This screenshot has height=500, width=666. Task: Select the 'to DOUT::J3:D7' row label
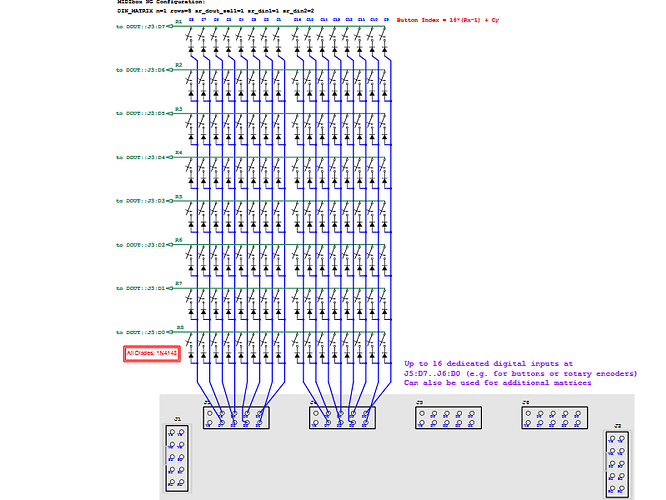(141, 27)
